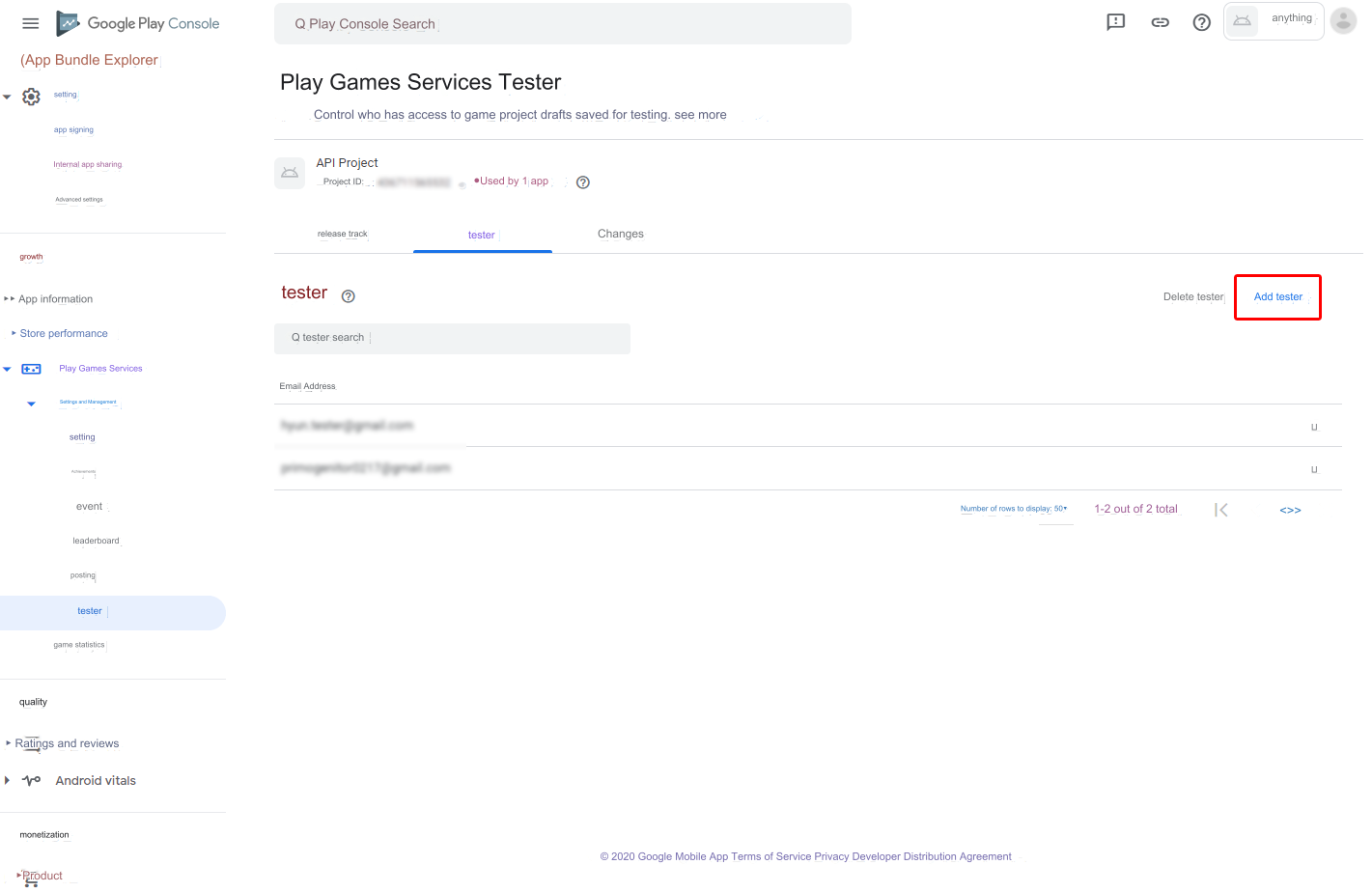Click the Product cart icon in the sidebar

[x=31, y=879]
